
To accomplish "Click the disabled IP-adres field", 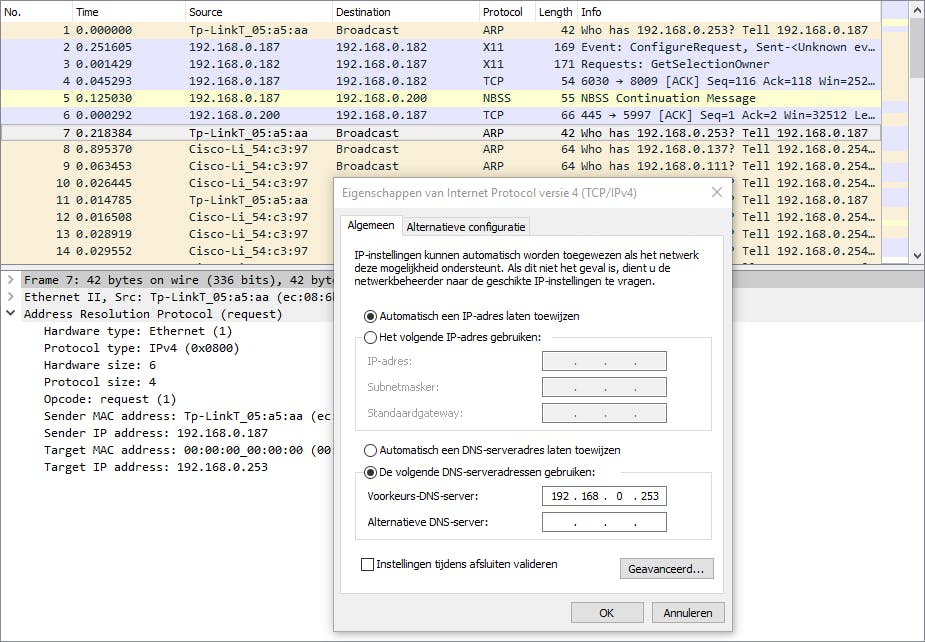I will (604, 361).
